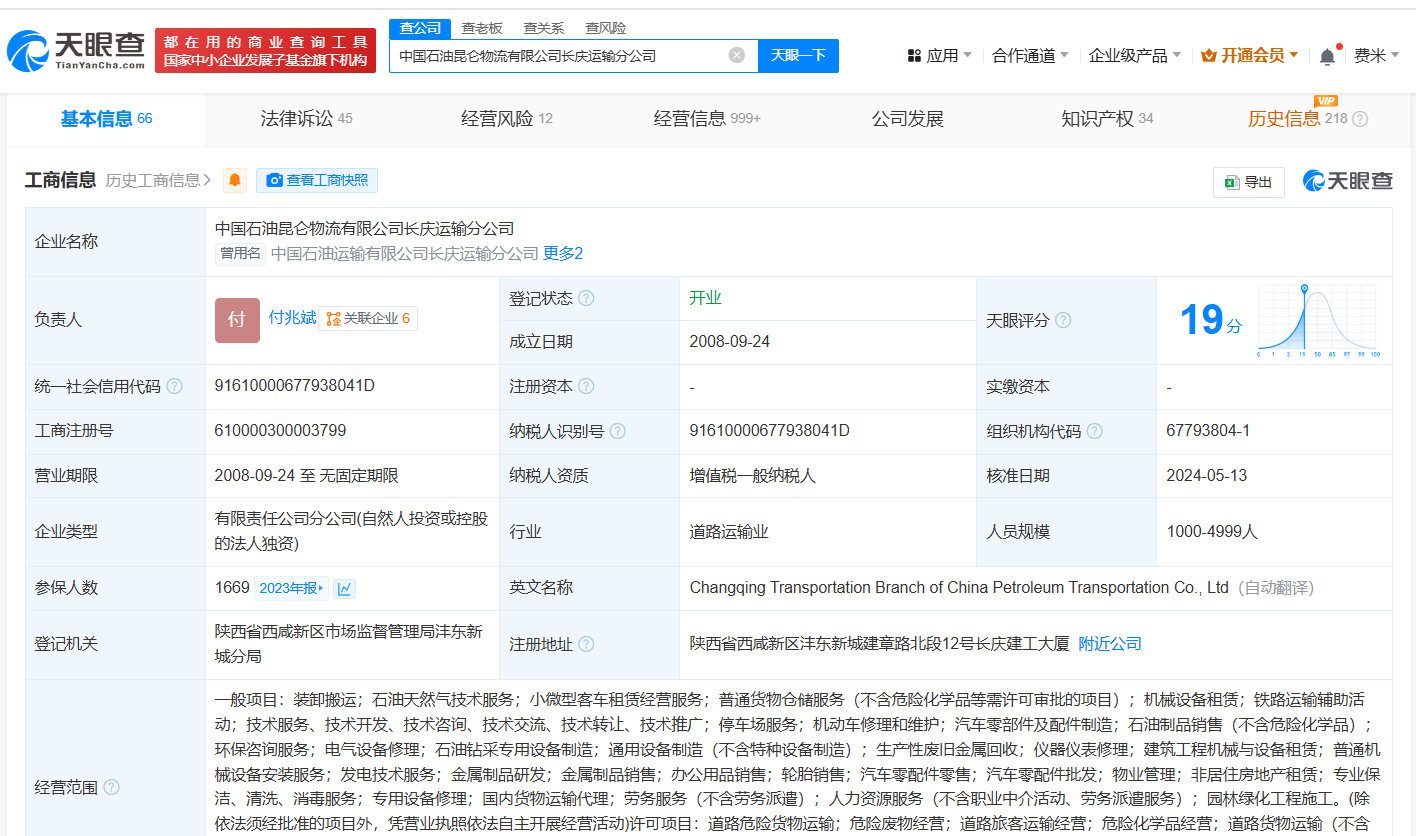Select the 开业 registration status value
This screenshot has width=1416, height=836.
click(x=705, y=298)
